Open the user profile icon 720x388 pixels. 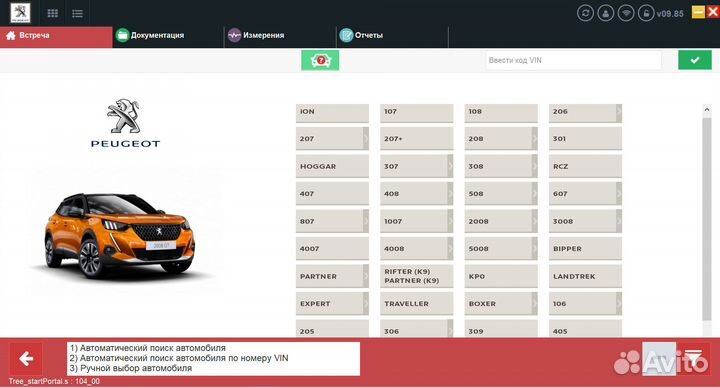(605, 13)
